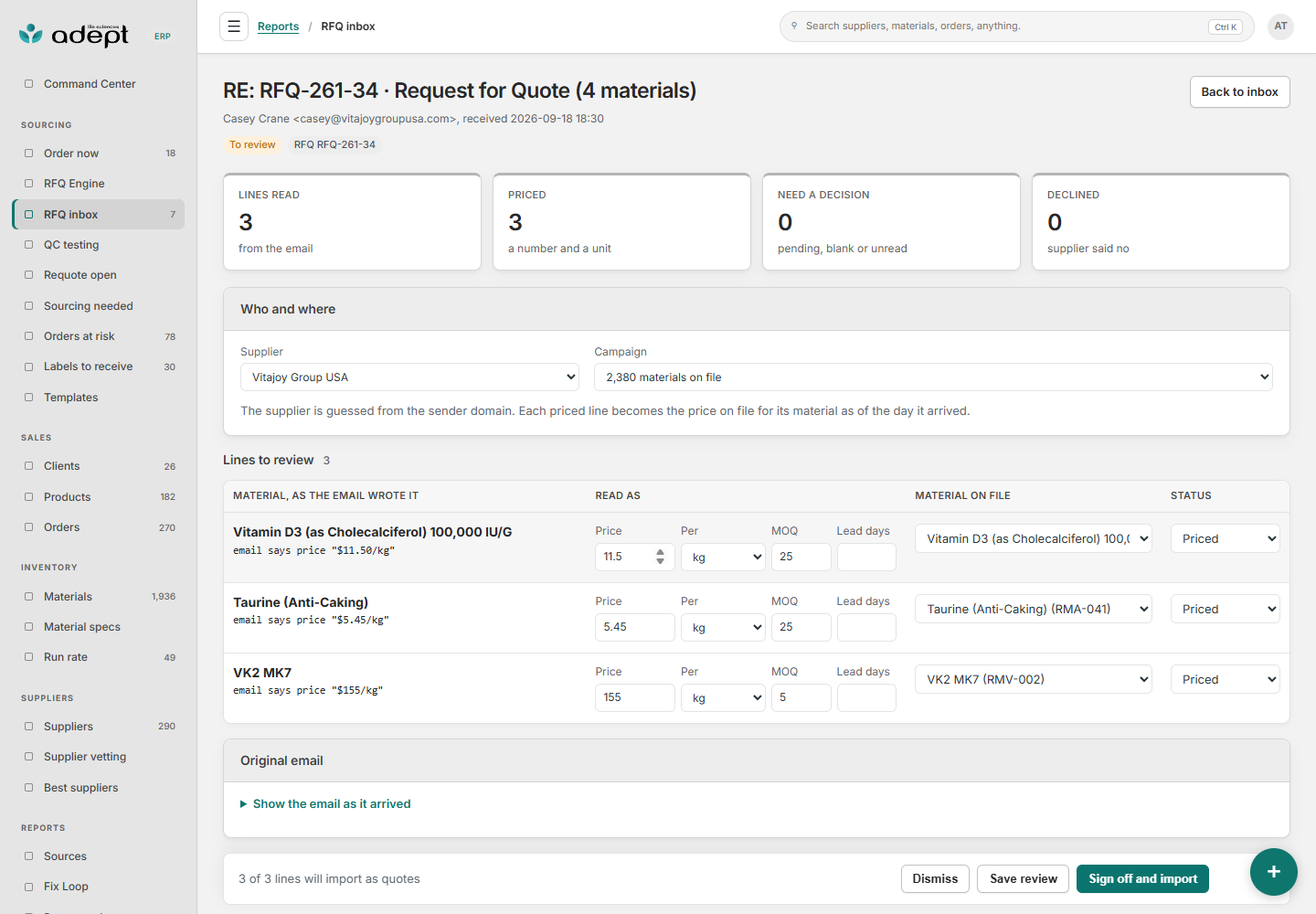This screenshot has width=1316, height=914.
Task: Click the Sources sidebar icon
Action: point(28,856)
